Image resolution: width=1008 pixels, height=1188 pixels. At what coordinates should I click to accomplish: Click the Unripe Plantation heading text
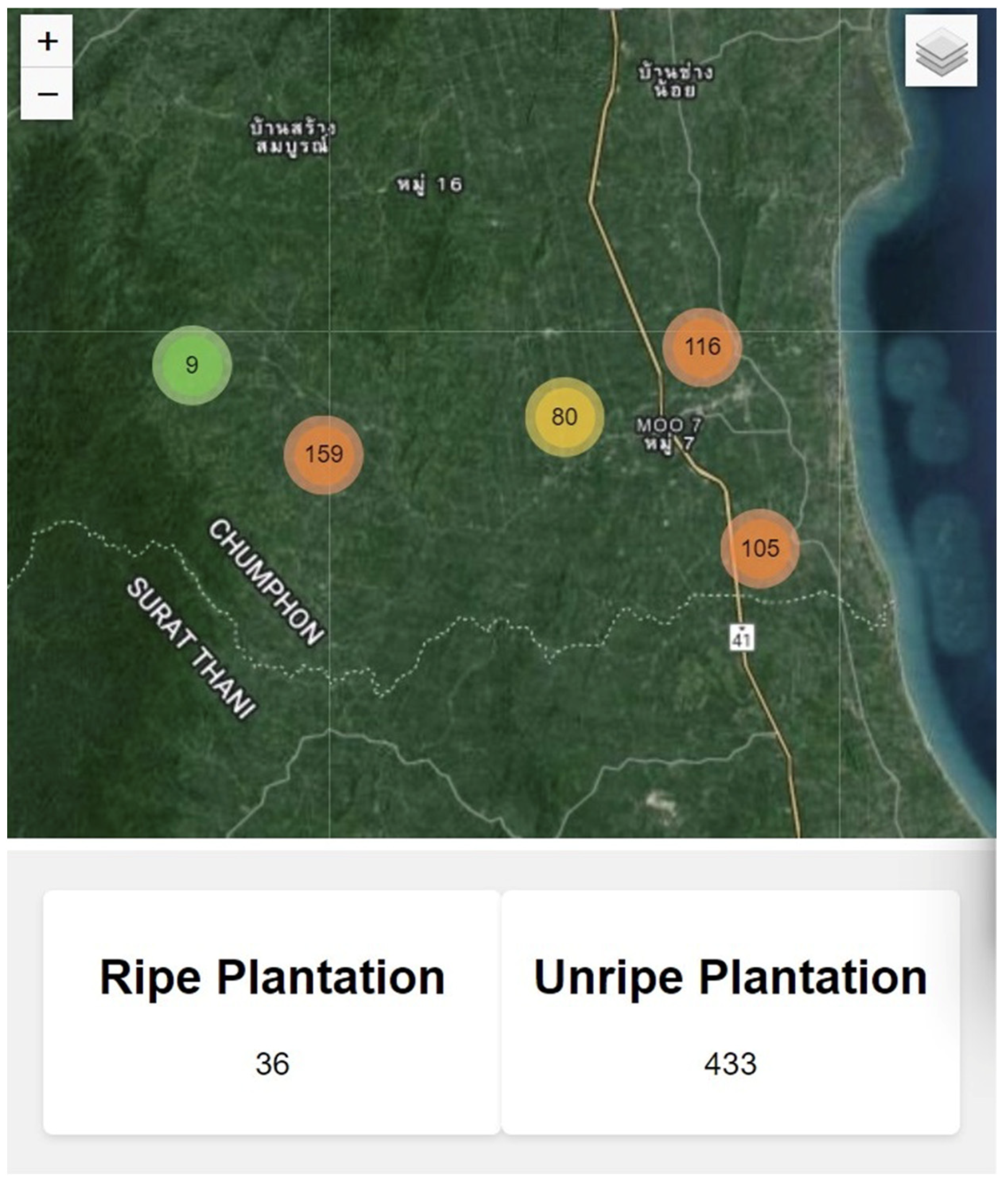point(730,977)
